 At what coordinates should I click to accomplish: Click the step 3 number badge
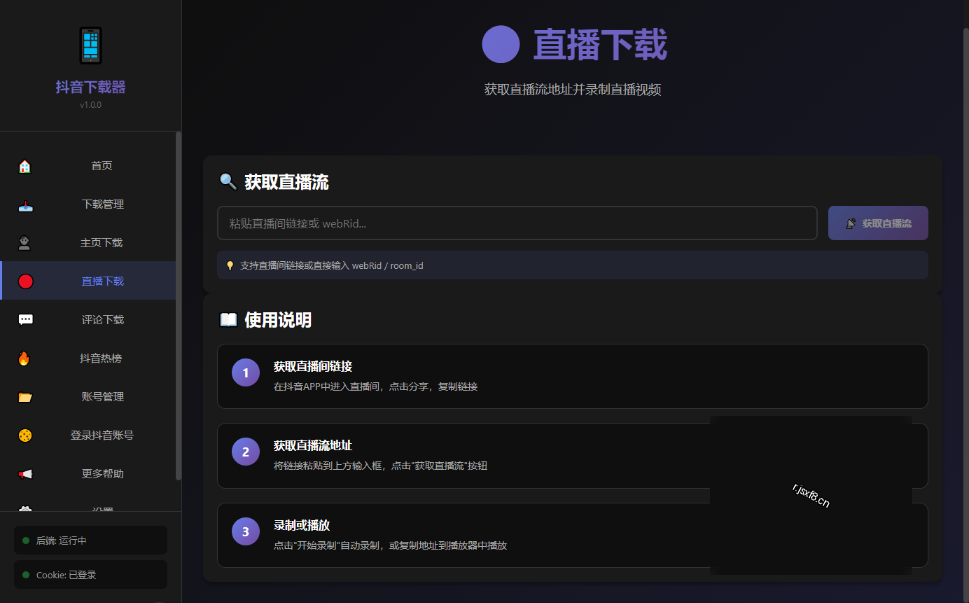click(x=245, y=531)
